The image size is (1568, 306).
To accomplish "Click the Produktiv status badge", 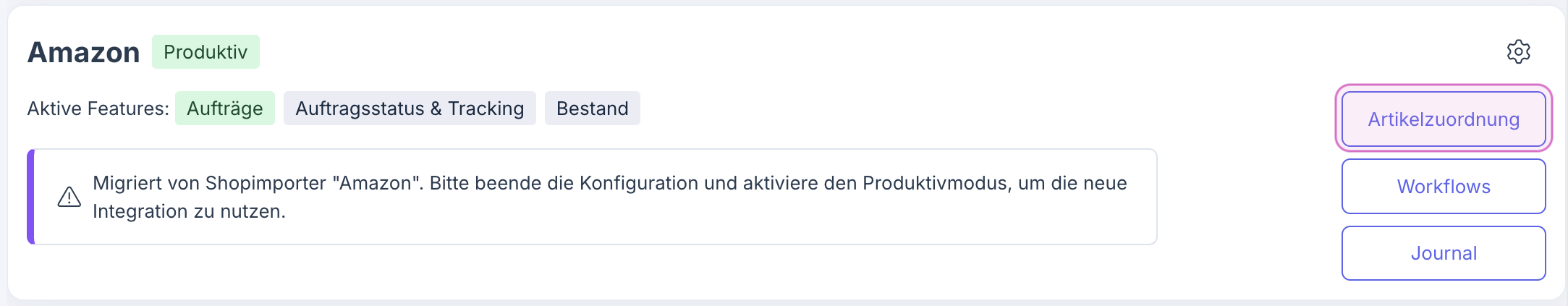I will [205, 52].
